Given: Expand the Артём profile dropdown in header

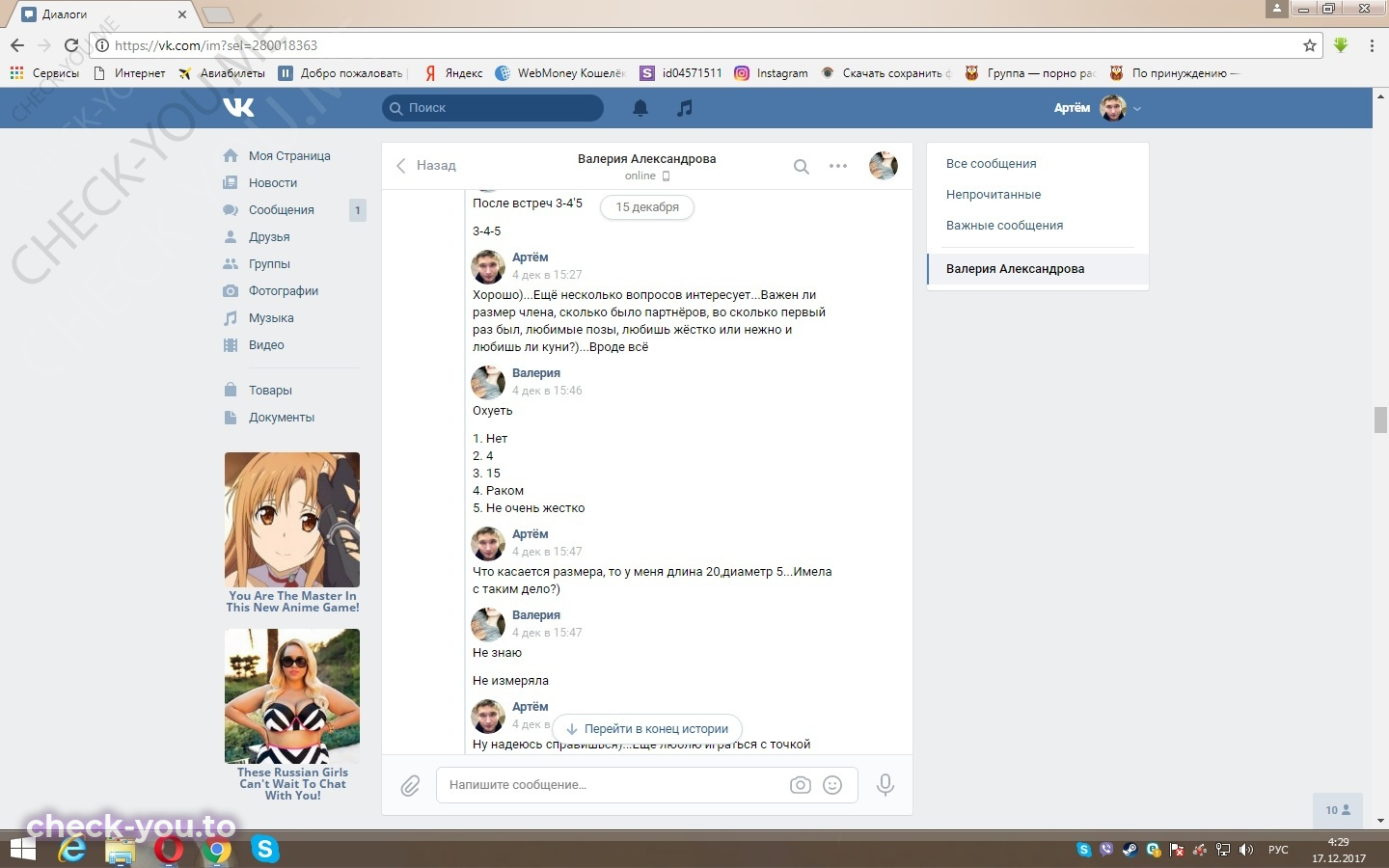Looking at the screenshot, I should click(1098, 108).
